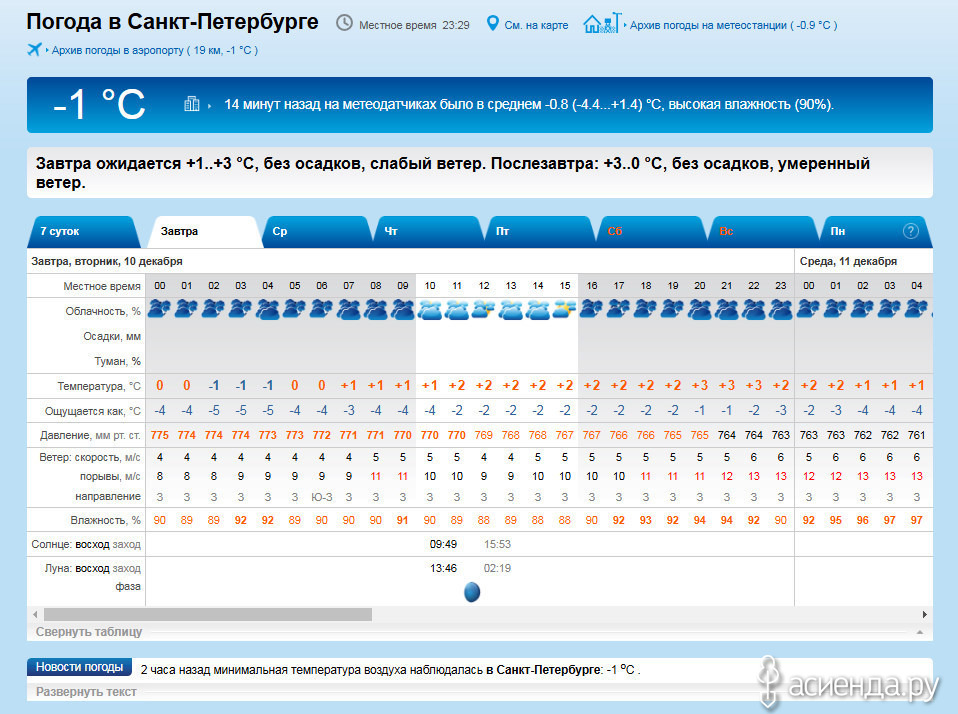Click the Ощущается как, °C row label

click(93, 411)
